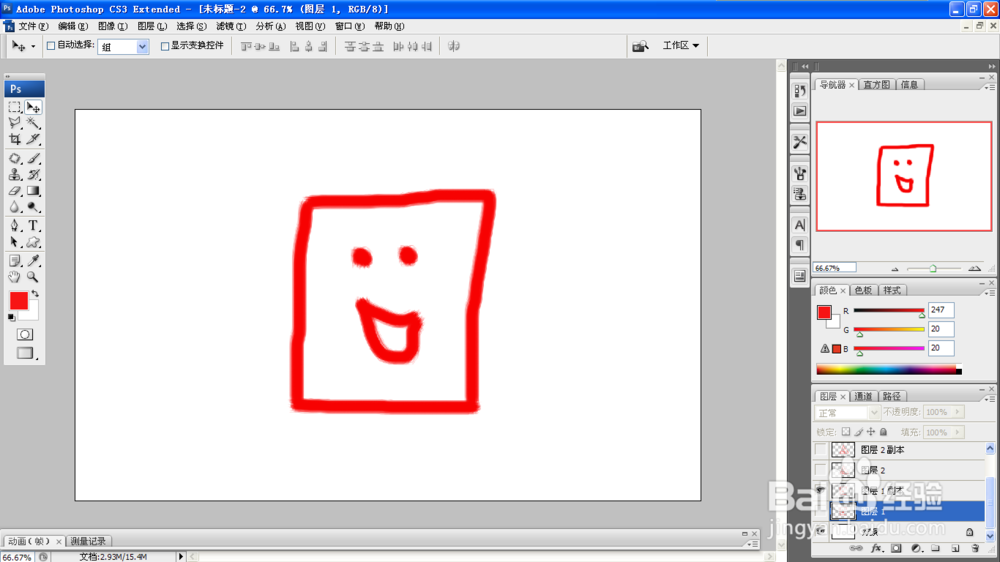Select the Eyedropper tool
Viewport: 1000px width, 562px height.
33,260
